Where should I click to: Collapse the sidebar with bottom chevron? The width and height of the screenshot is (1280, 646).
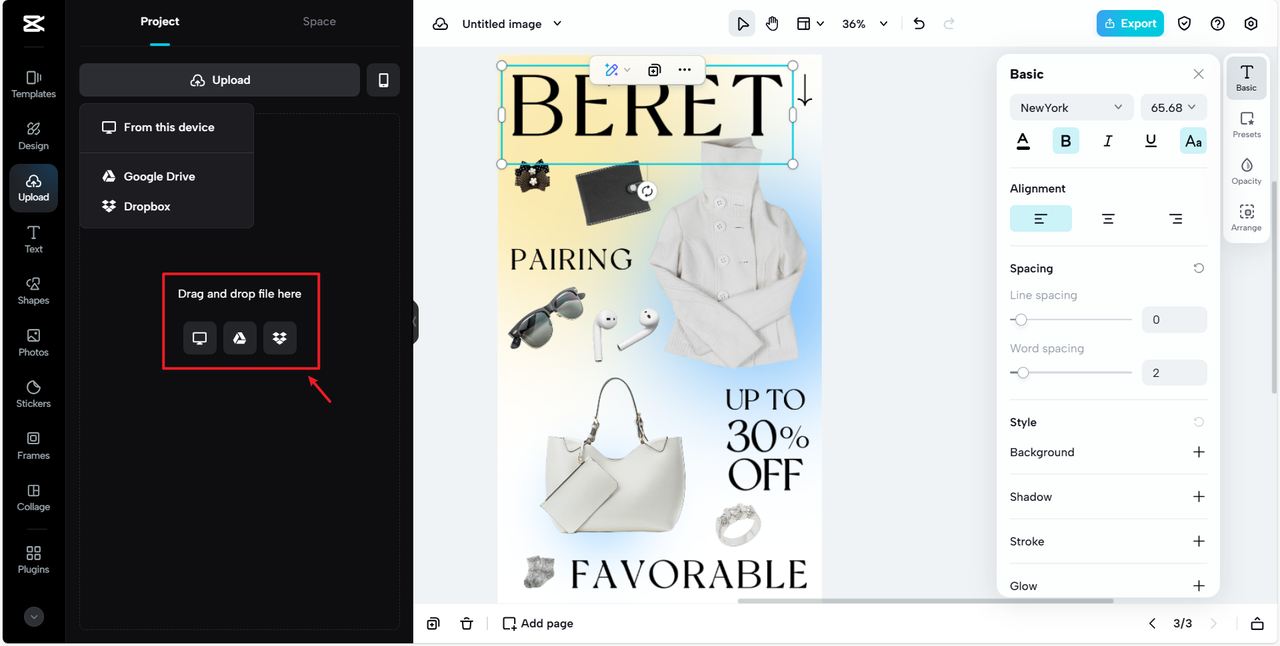click(34, 617)
